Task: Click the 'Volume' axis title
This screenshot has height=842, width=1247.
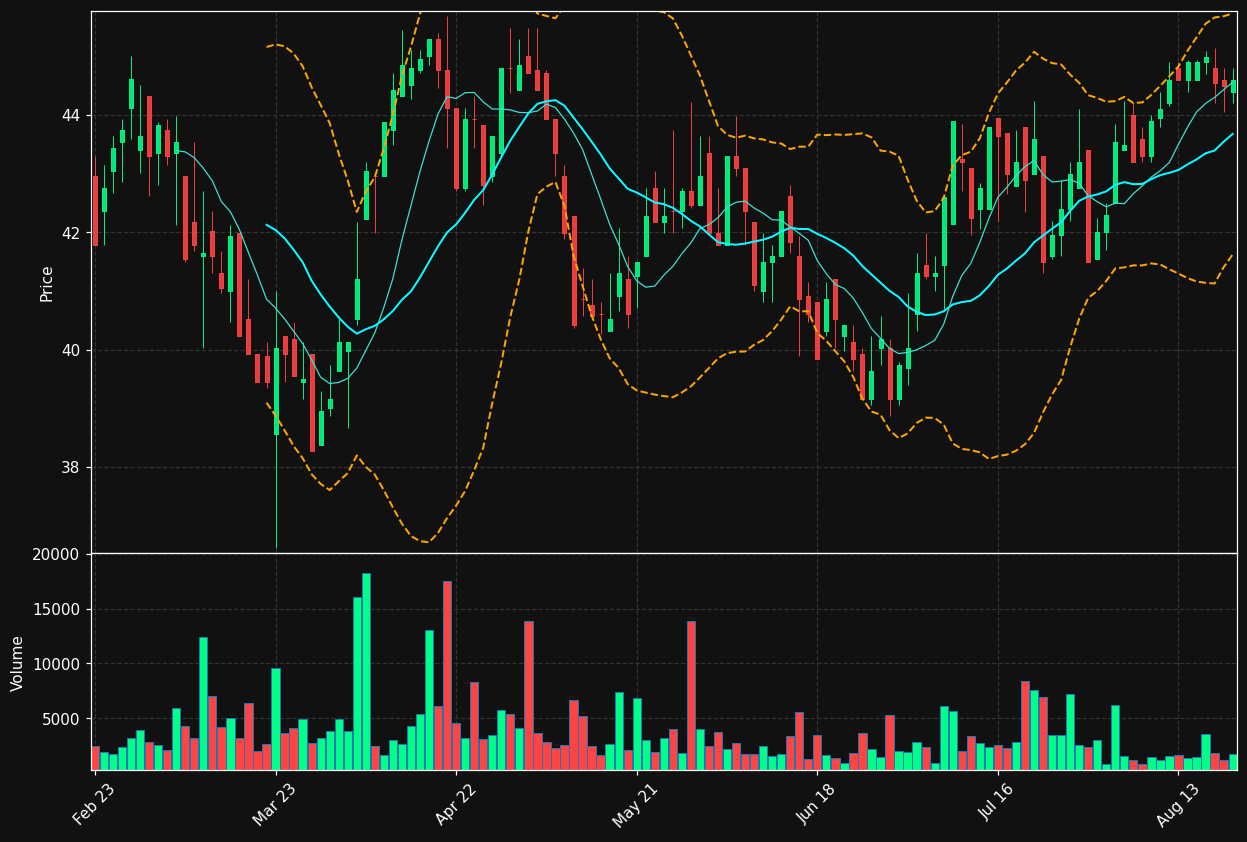Action: coord(18,663)
